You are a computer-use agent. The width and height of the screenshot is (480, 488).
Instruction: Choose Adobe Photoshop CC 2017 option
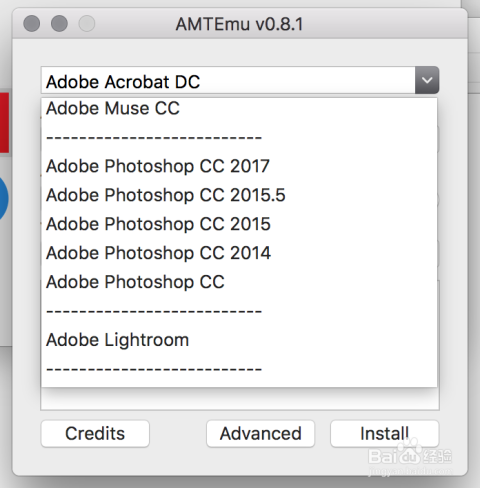tap(239, 166)
